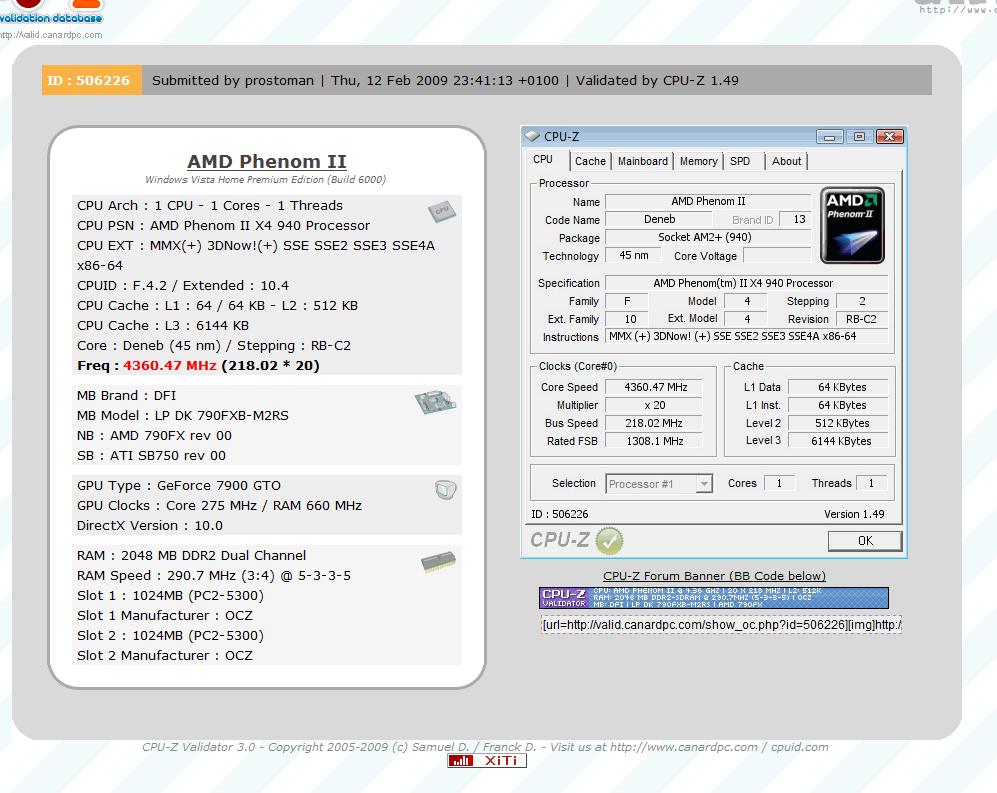Click the RAM stick icon beside RAM info
Screen dimensions: 997x793
pyautogui.click(x=438, y=562)
